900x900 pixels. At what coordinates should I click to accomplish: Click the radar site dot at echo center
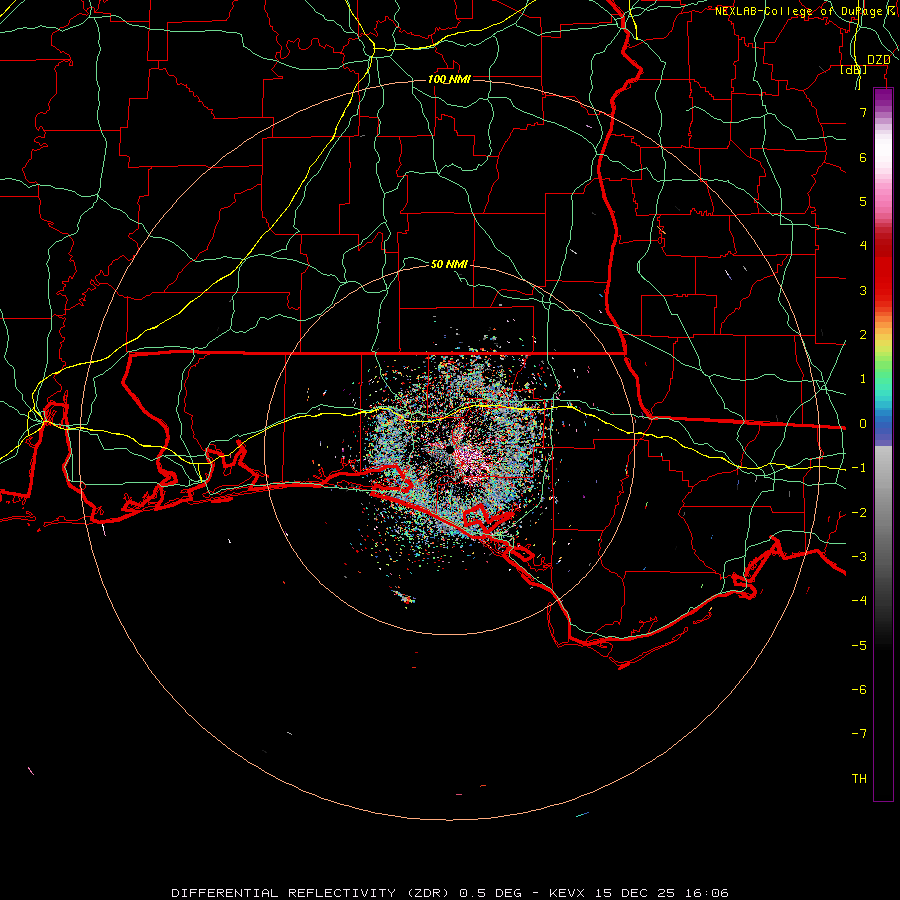(x=449, y=449)
